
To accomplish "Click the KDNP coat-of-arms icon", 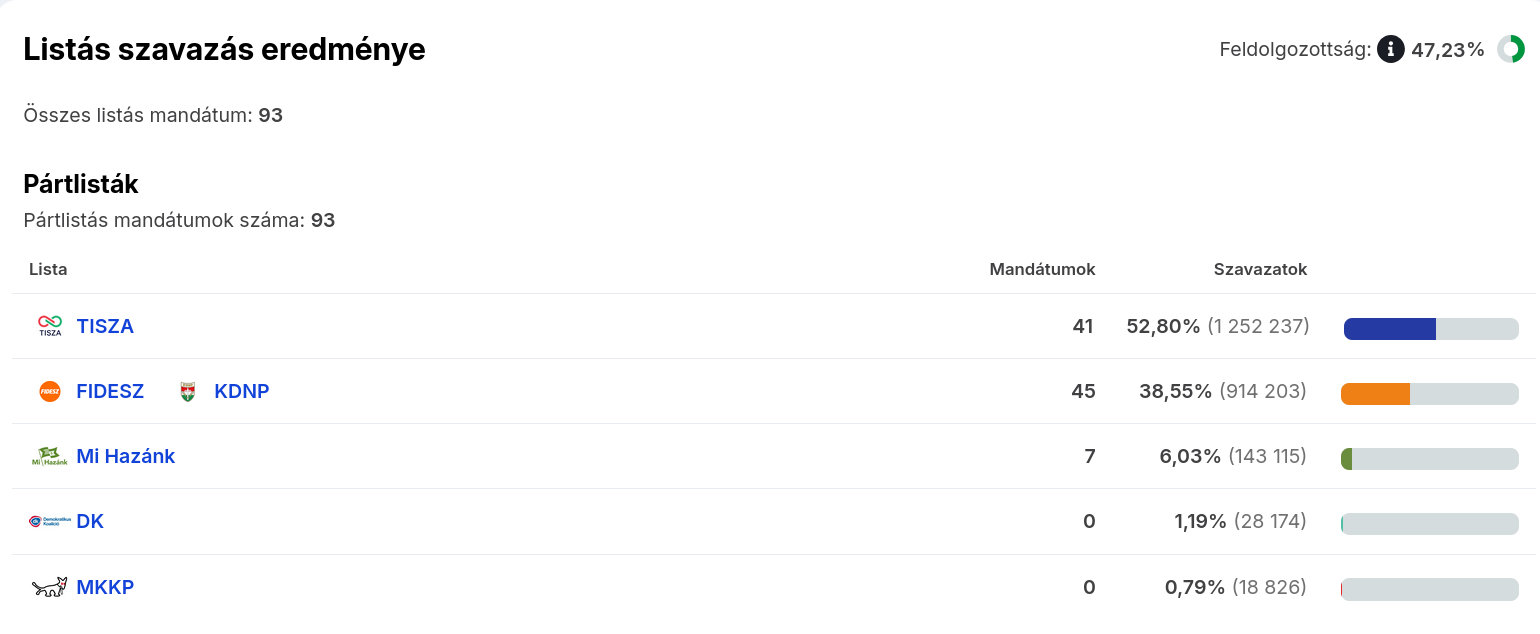I will [x=187, y=391].
